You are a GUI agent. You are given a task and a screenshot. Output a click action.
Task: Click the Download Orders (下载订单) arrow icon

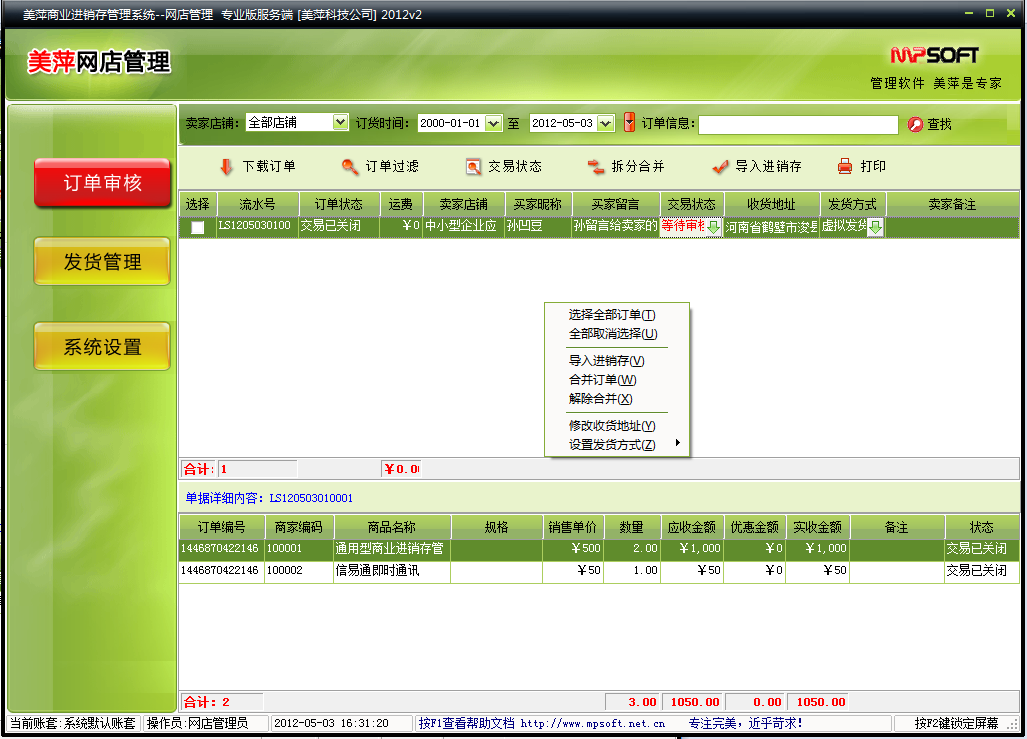tap(226, 167)
